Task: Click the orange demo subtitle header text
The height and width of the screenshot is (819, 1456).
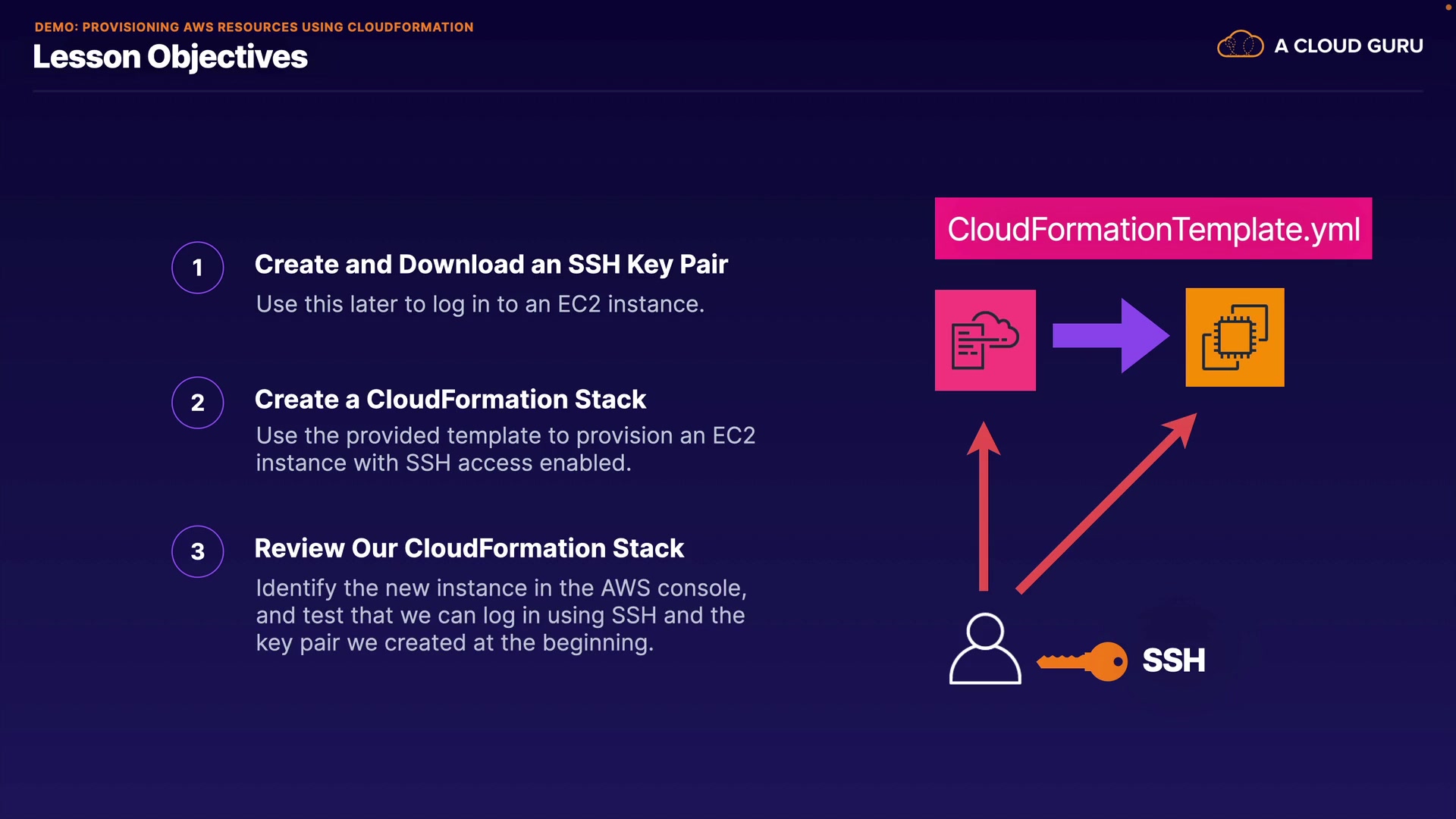Action: (x=253, y=27)
